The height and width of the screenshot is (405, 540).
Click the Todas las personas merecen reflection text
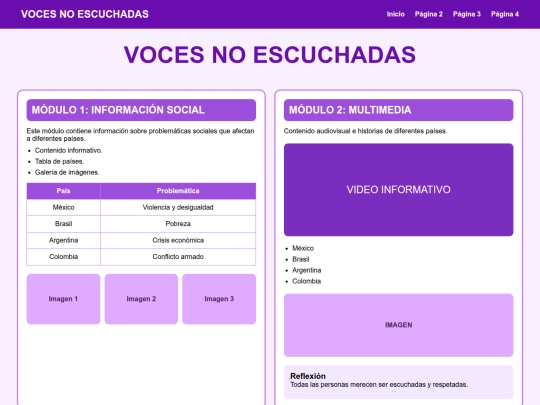tap(379, 385)
